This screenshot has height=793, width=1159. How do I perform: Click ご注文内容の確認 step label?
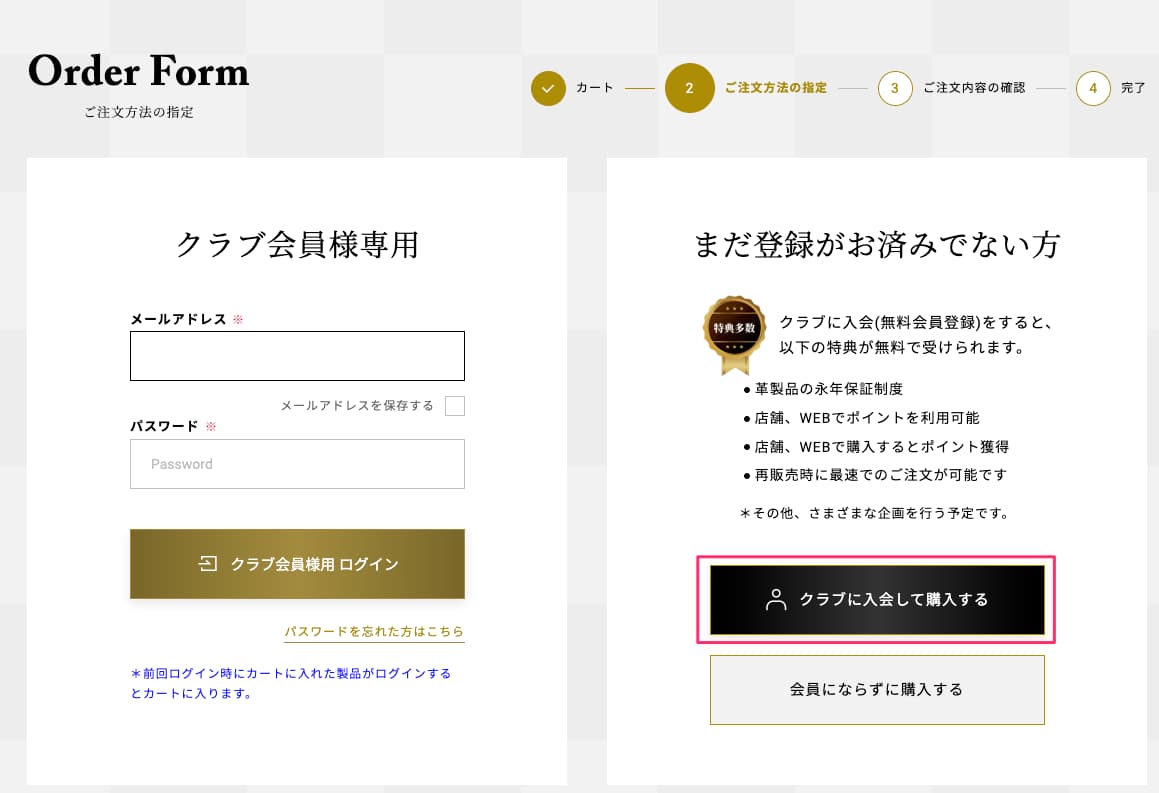[x=973, y=88]
